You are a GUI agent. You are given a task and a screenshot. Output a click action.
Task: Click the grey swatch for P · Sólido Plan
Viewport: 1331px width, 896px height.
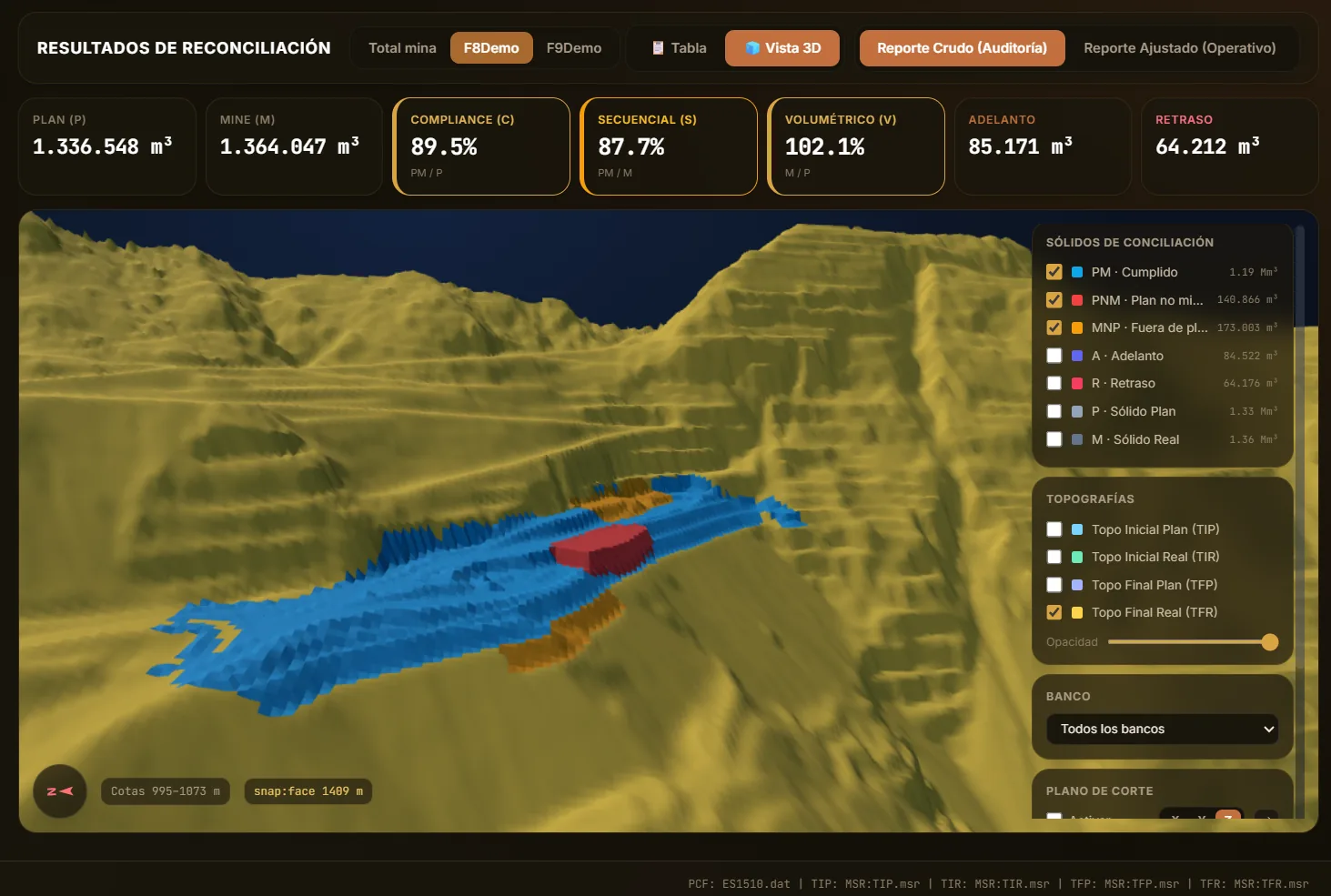tap(1077, 411)
